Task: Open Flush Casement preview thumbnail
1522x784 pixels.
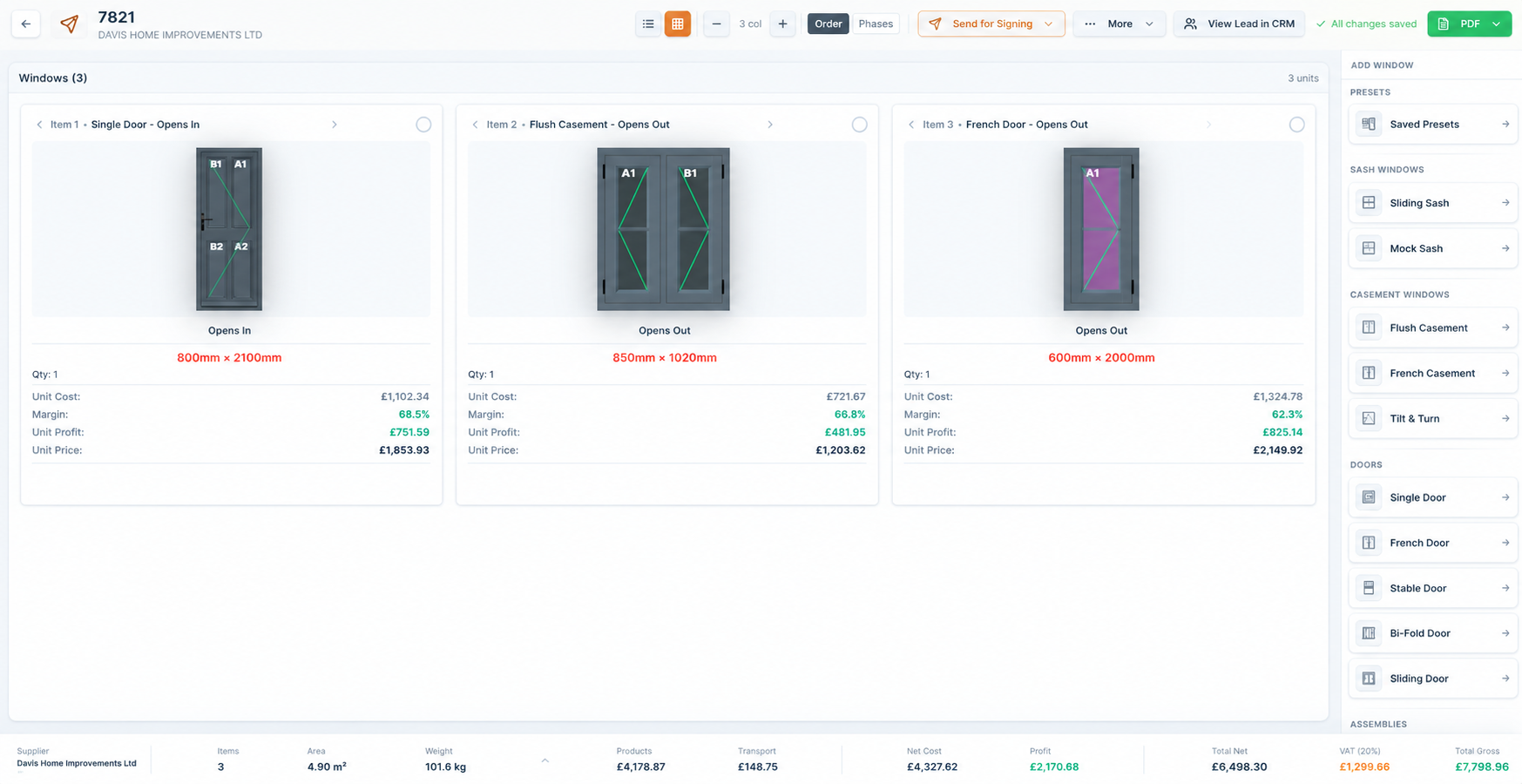Action: coord(664,229)
